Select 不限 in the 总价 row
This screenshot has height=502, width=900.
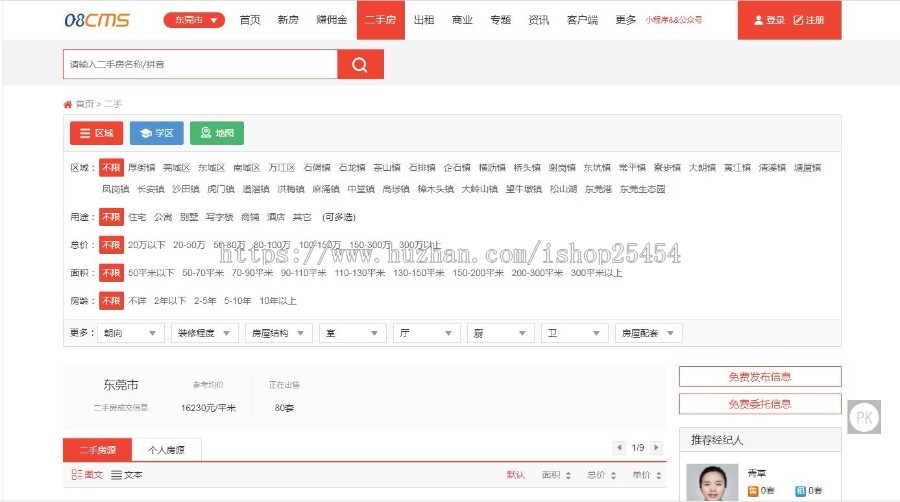[x=111, y=245]
